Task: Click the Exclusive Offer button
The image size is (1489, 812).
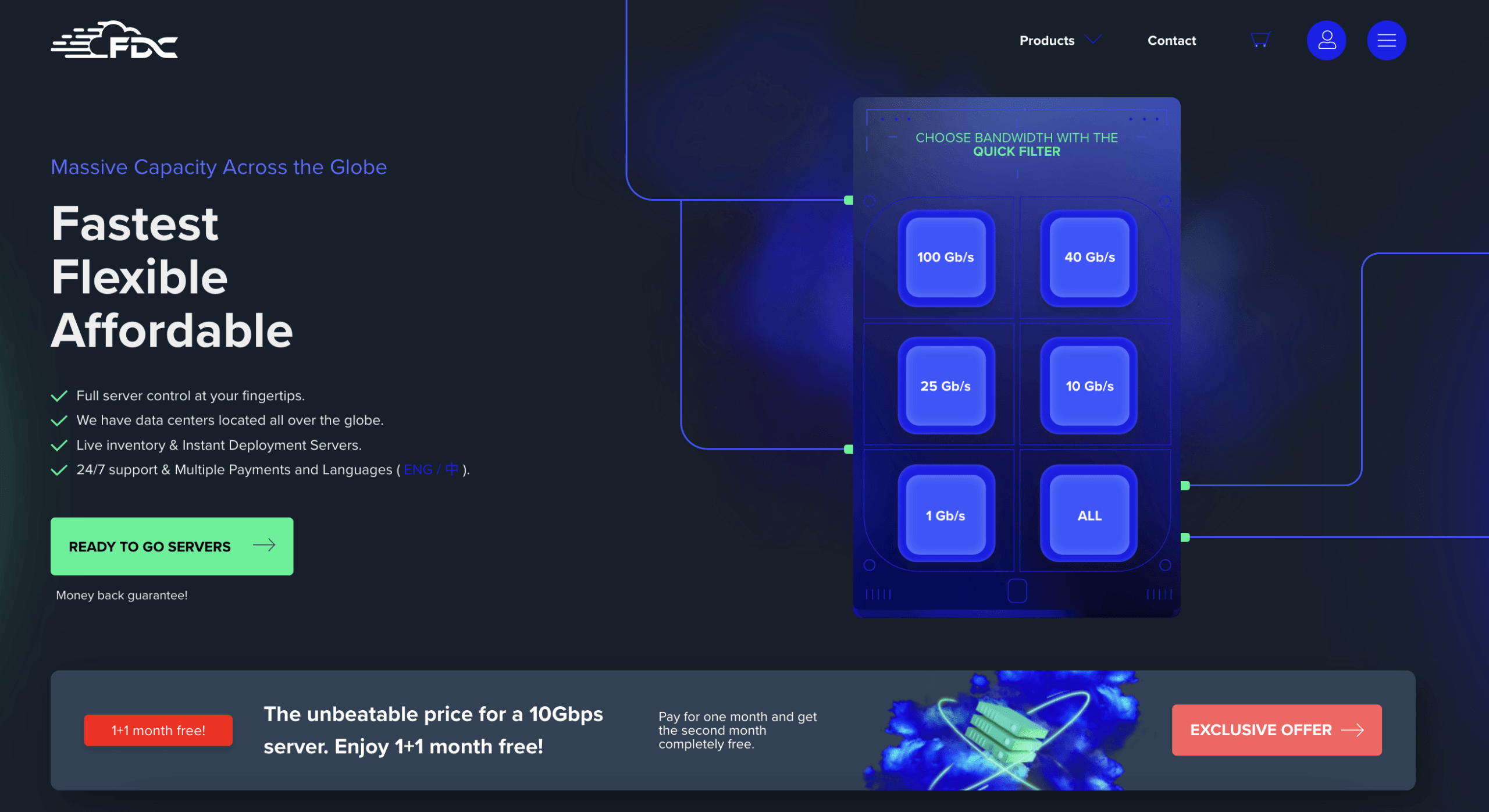Action: pos(1260,730)
